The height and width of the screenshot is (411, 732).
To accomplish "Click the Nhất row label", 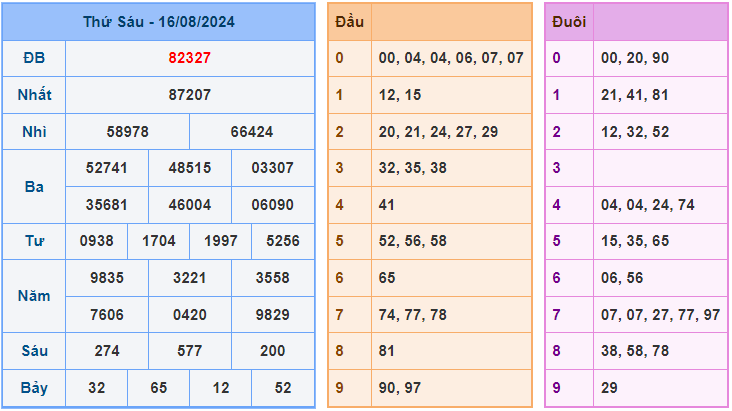I will [34, 95].
